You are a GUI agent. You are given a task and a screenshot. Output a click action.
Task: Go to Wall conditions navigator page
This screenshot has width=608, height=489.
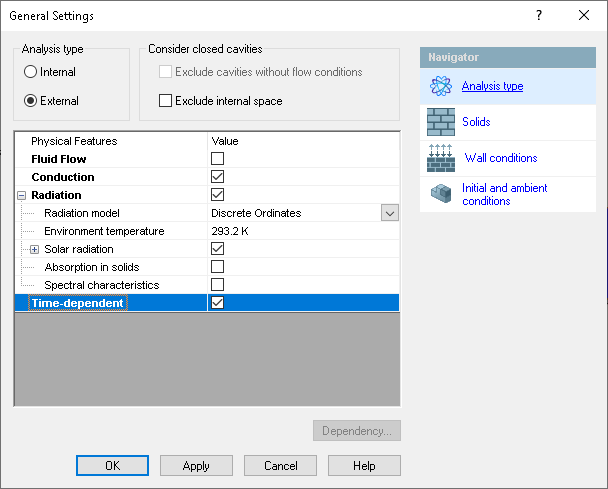pos(500,158)
